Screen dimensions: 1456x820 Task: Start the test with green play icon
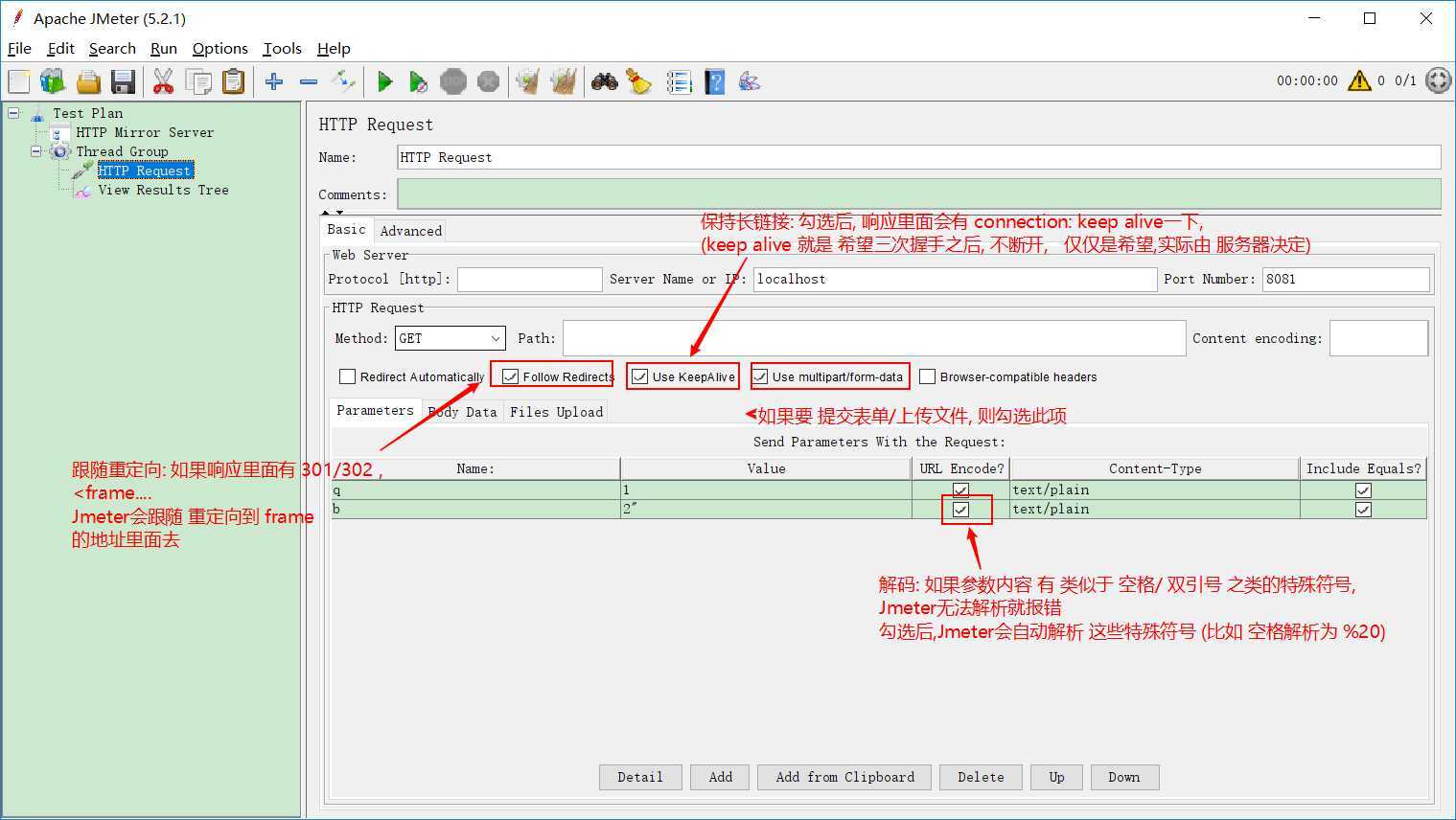(384, 81)
